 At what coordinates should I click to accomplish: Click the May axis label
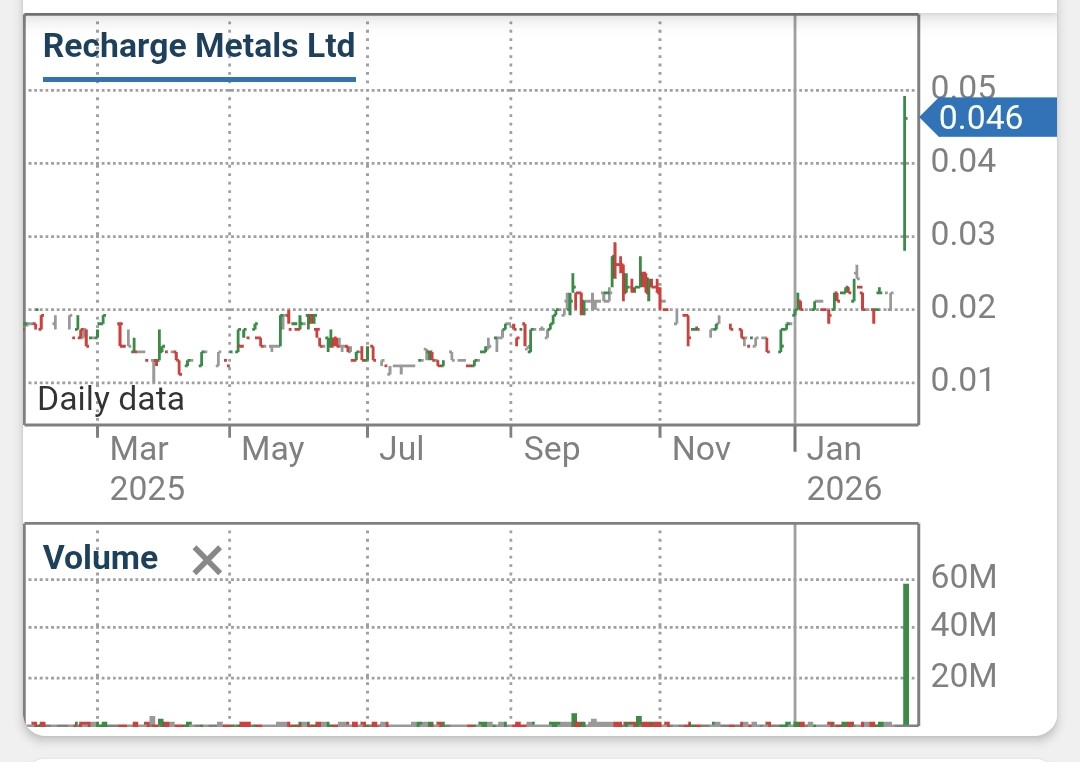(x=272, y=449)
